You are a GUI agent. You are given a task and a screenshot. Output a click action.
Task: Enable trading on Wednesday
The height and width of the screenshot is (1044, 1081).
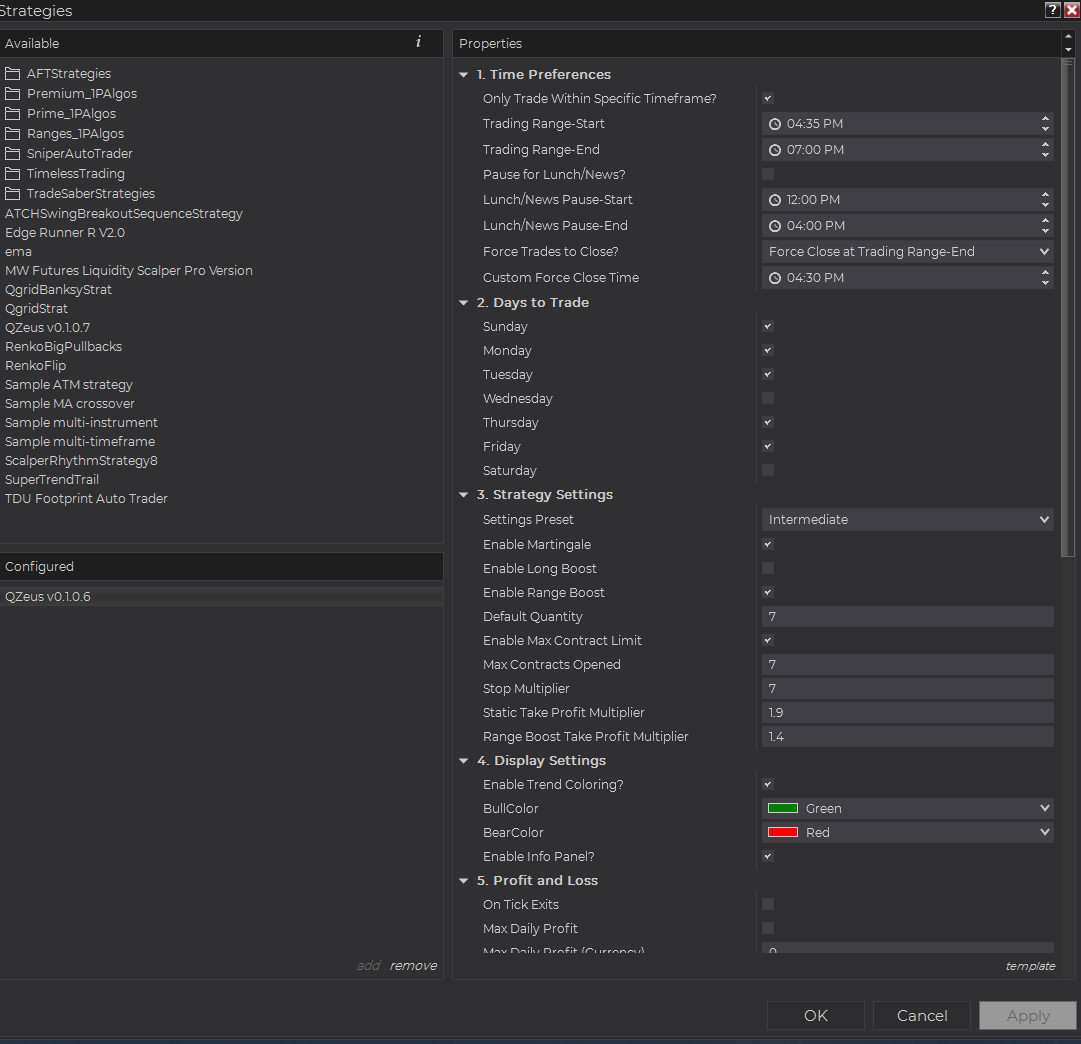pyautogui.click(x=768, y=399)
